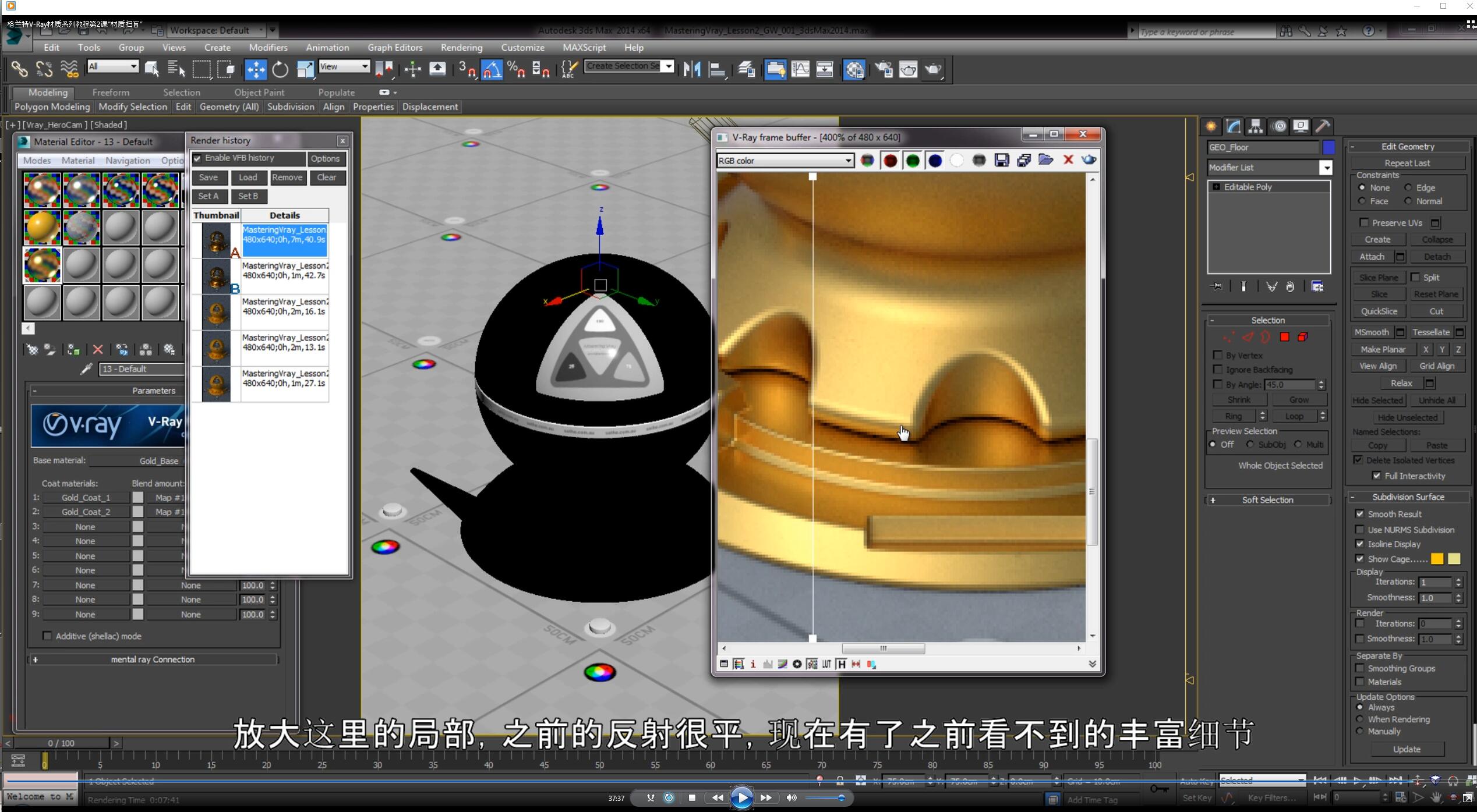Switch to blue channel in V-Ray frame buffer

(x=935, y=160)
